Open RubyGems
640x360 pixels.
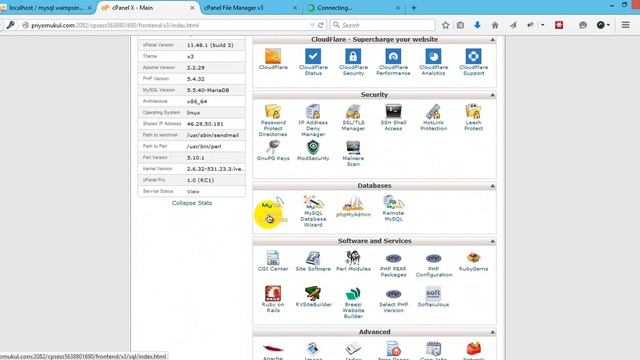click(473, 261)
